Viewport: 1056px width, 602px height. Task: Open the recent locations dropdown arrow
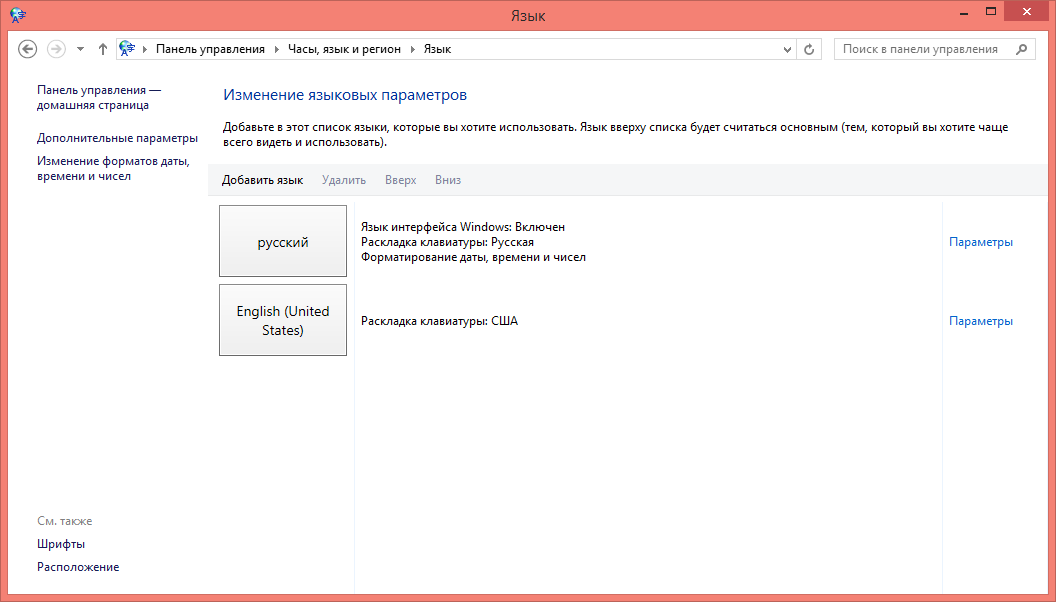(x=80, y=49)
